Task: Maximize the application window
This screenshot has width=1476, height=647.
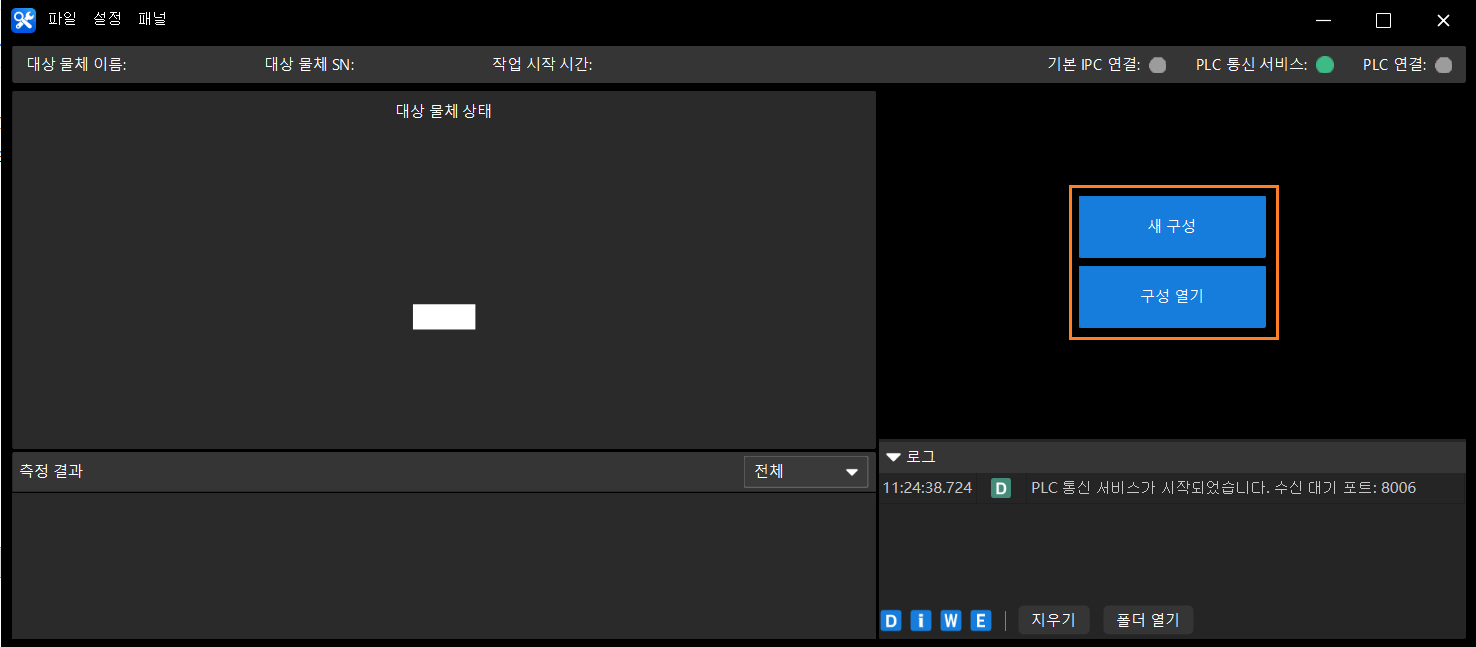Action: [x=1384, y=20]
